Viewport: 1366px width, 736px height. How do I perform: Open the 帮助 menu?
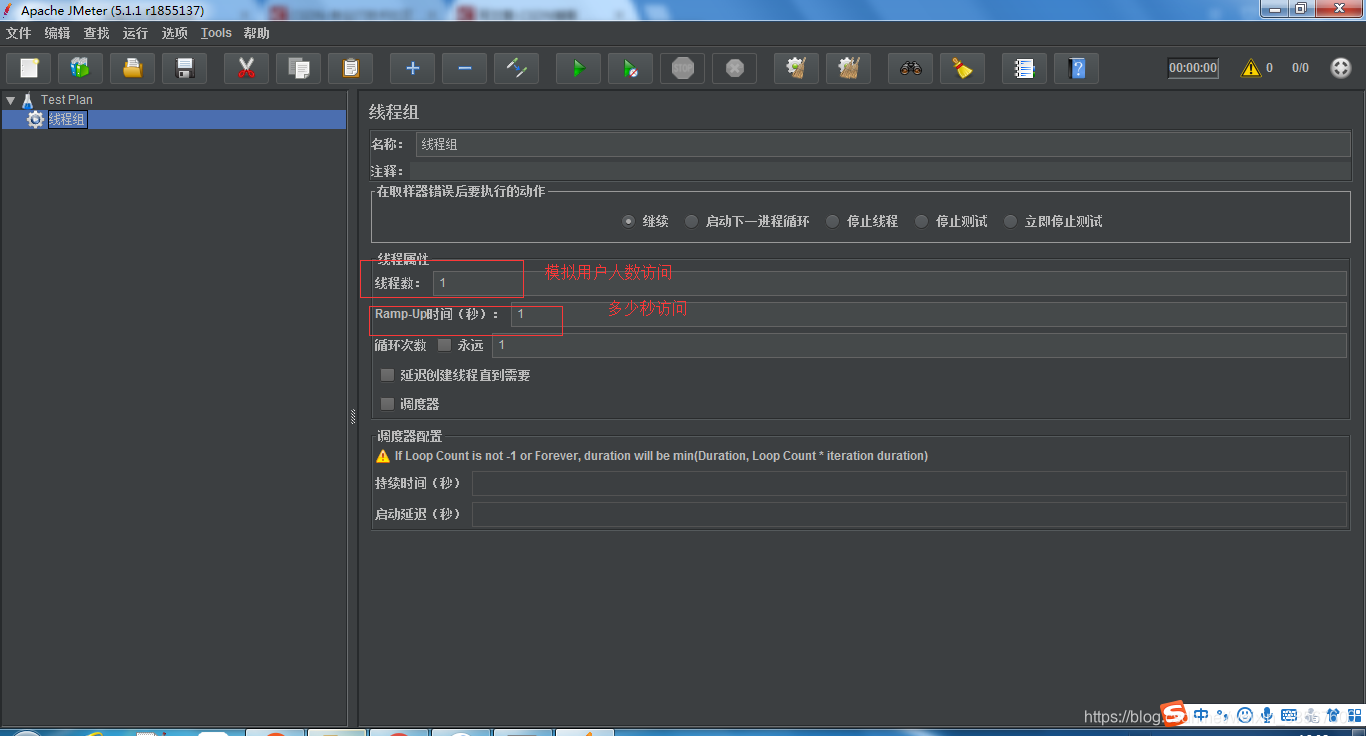(x=256, y=33)
